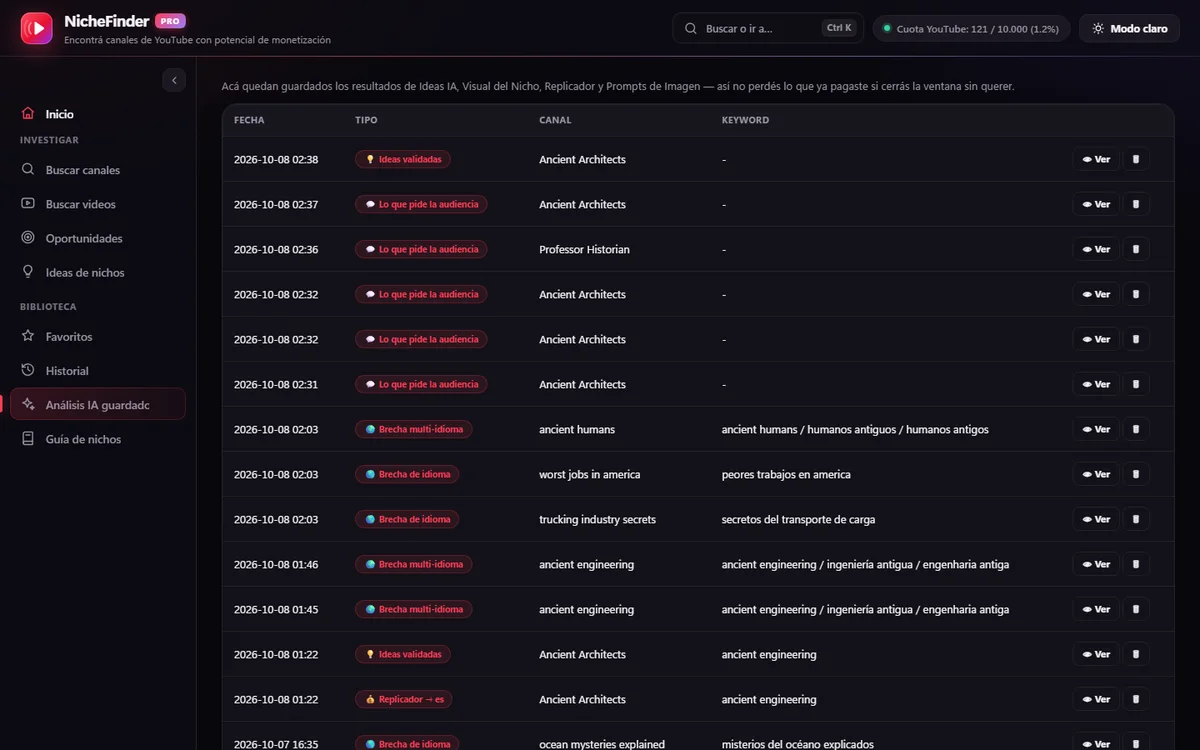Open Buscar videos from the sidebar

tap(98, 204)
